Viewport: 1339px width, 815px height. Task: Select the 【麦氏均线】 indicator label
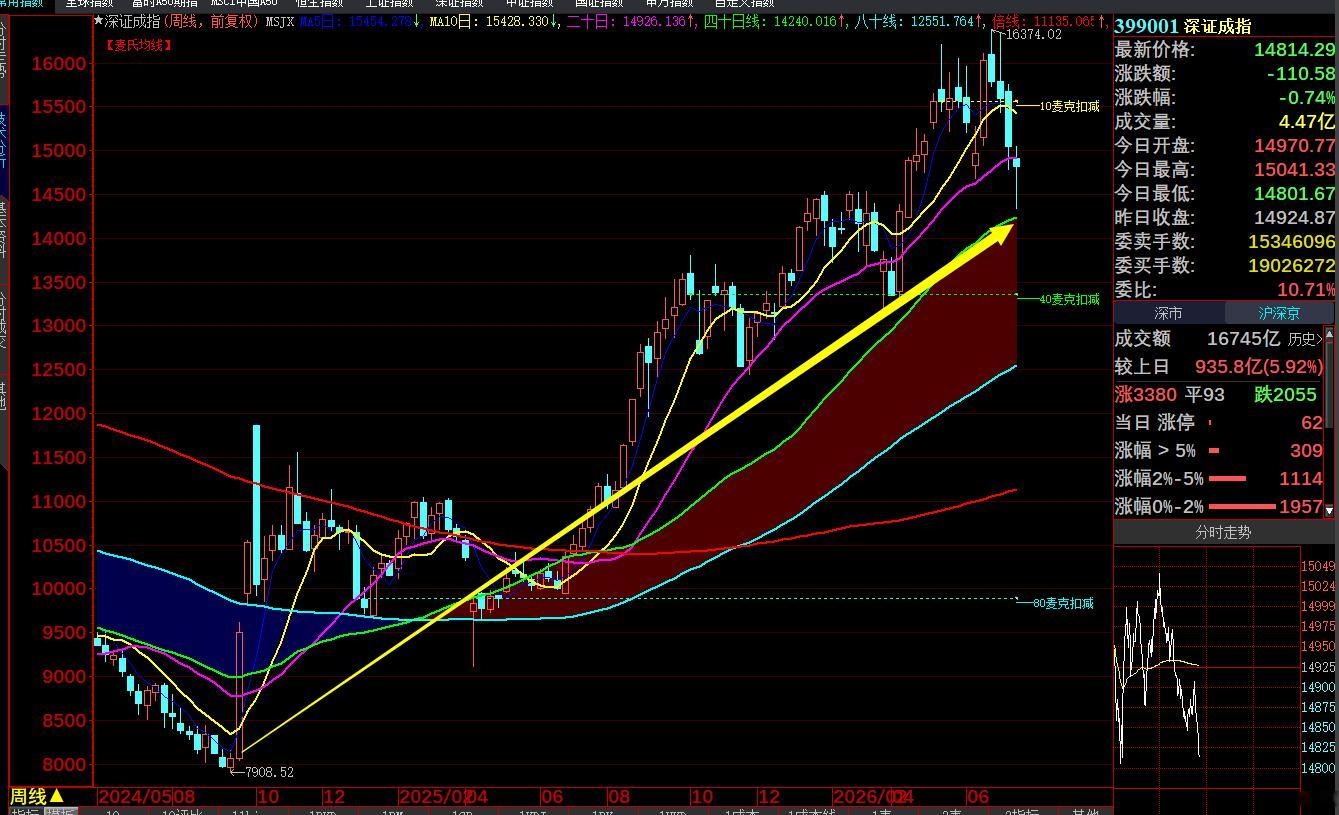coord(138,45)
